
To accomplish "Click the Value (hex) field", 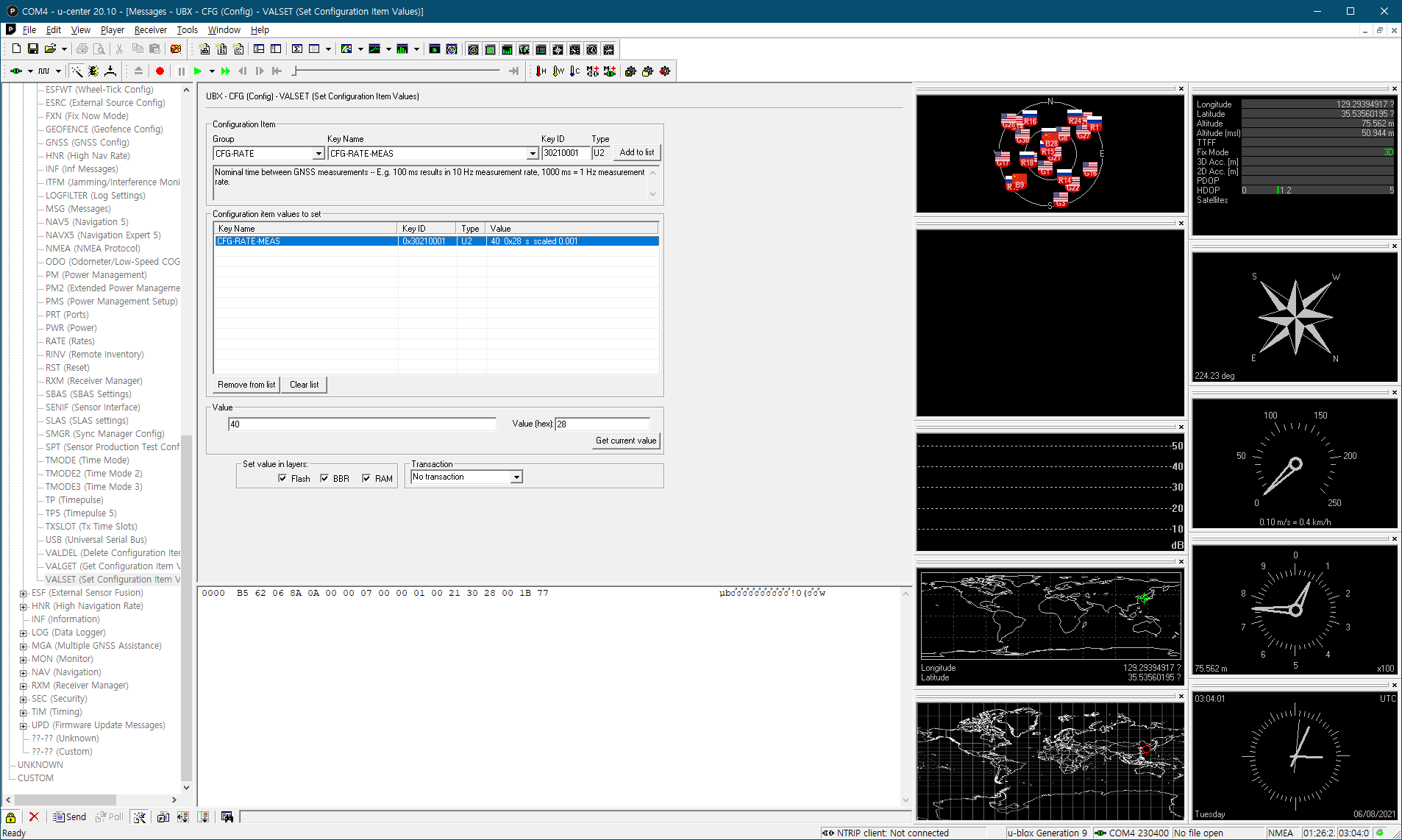I will pos(602,424).
